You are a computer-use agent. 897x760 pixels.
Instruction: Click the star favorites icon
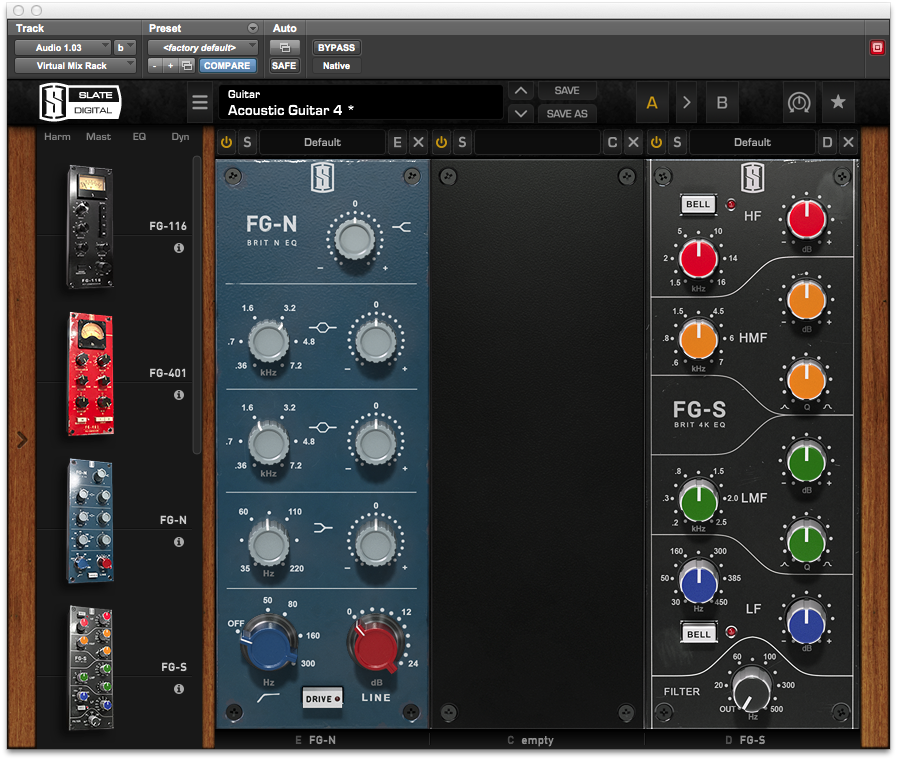(x=838, y=103)
